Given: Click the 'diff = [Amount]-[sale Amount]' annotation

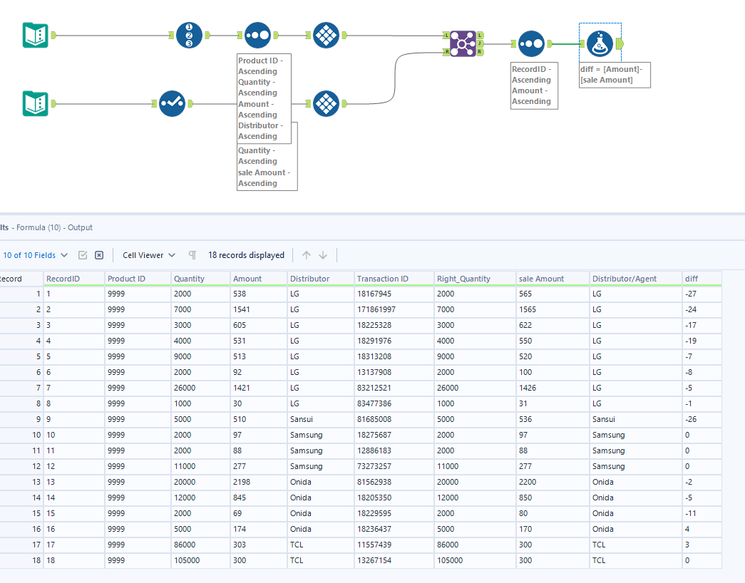Looking at the screenshot, I should tap(615, 75).
